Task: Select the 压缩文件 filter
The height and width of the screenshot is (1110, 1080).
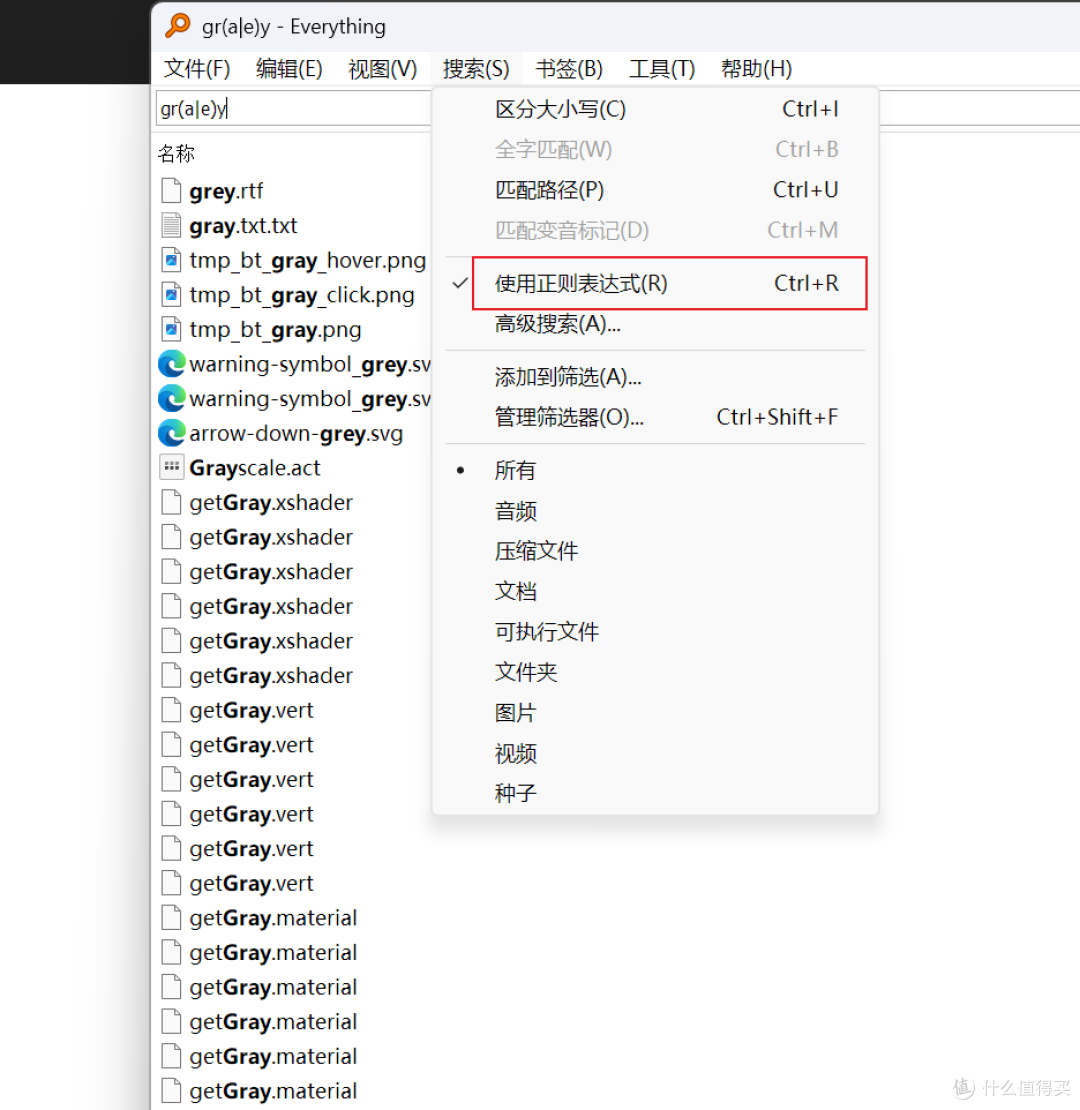Action: point(655,551)
